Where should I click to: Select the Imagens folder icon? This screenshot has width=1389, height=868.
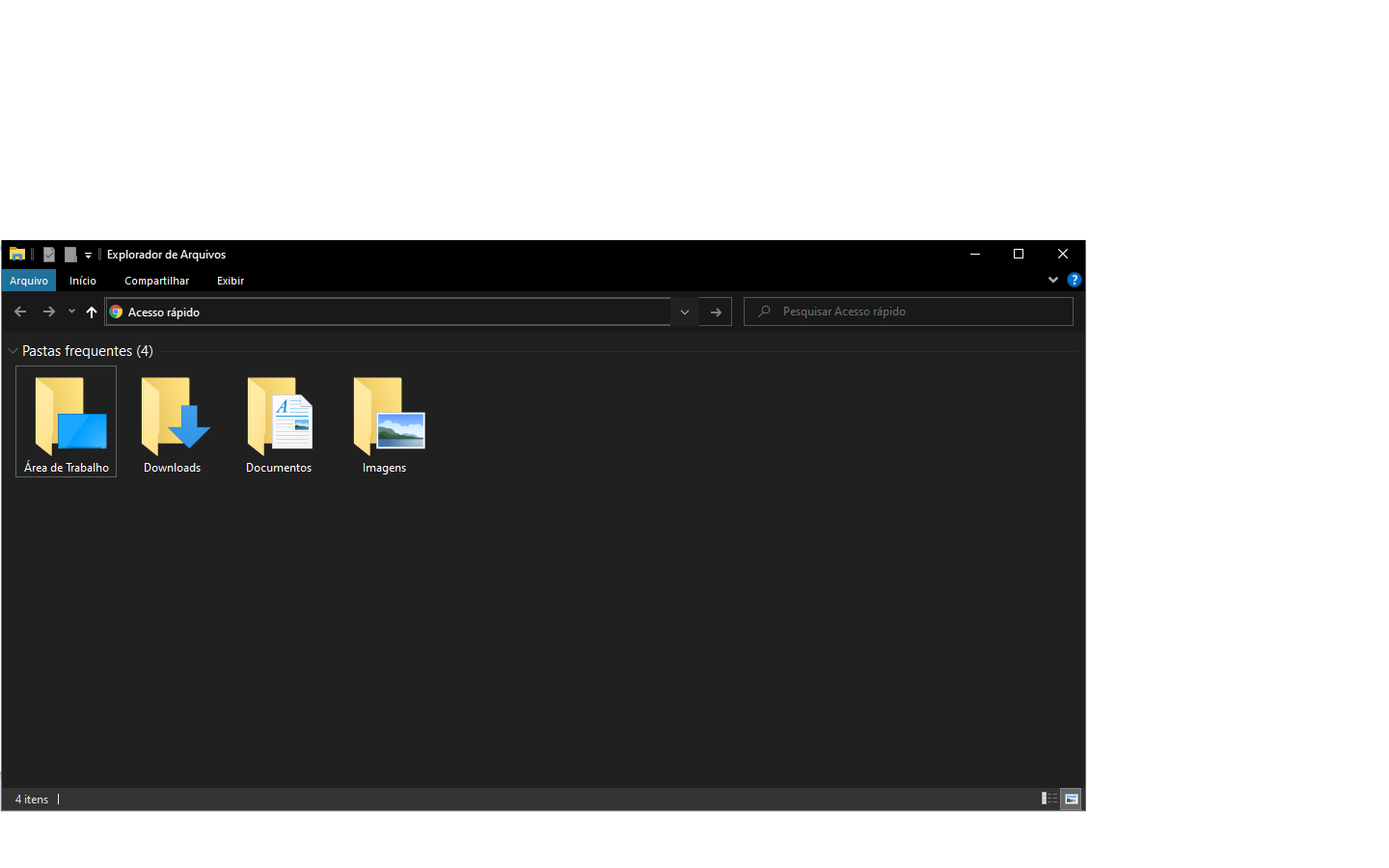389,415
